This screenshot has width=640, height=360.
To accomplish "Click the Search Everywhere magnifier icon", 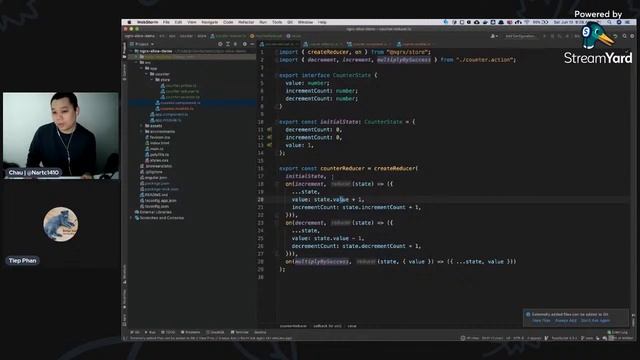I will [624, 36].
